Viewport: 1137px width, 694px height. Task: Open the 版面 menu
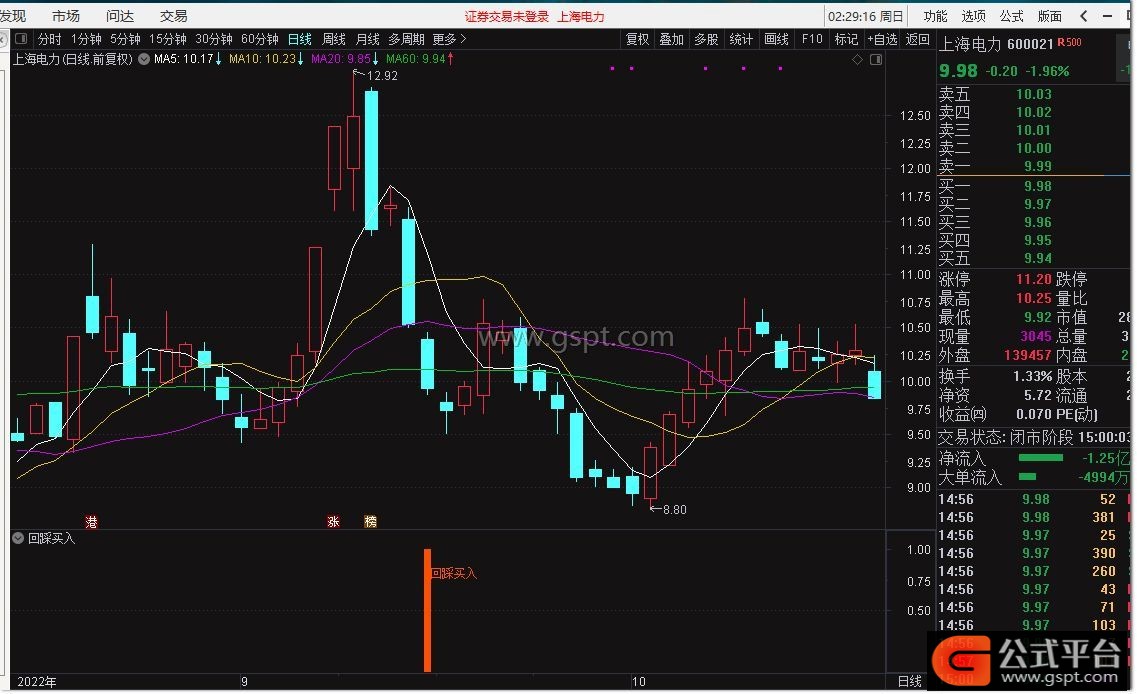click(x=1049, y=16)
